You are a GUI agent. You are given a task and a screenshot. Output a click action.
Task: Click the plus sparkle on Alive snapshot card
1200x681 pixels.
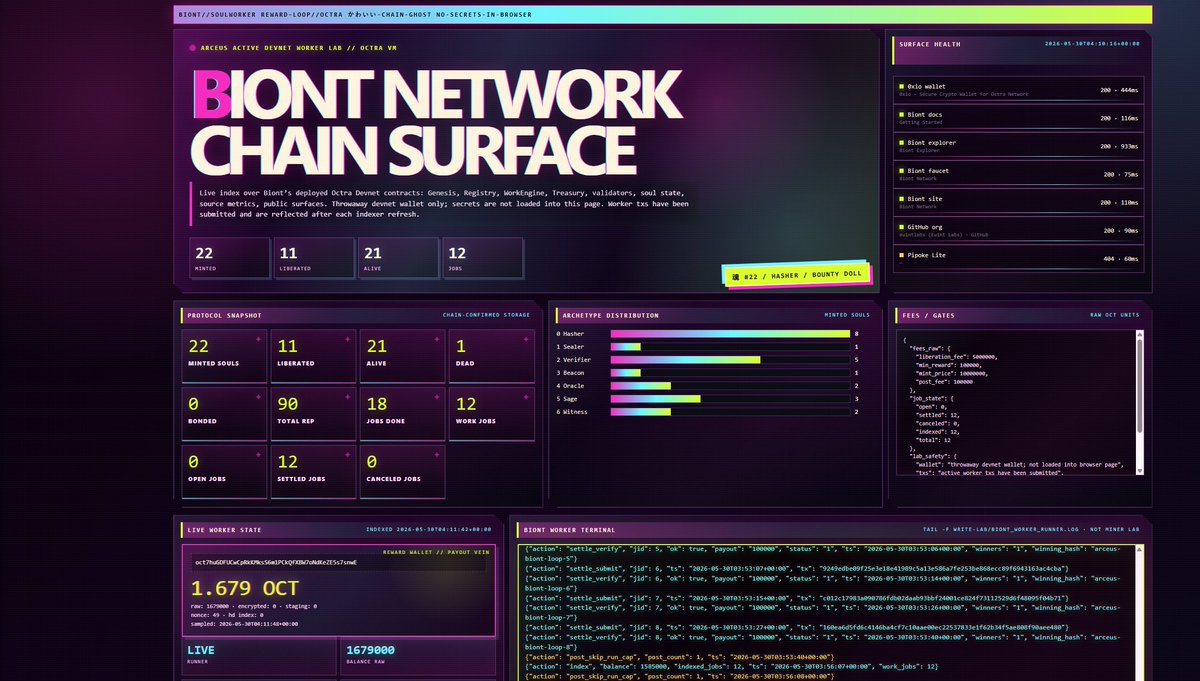click(435, 341)
